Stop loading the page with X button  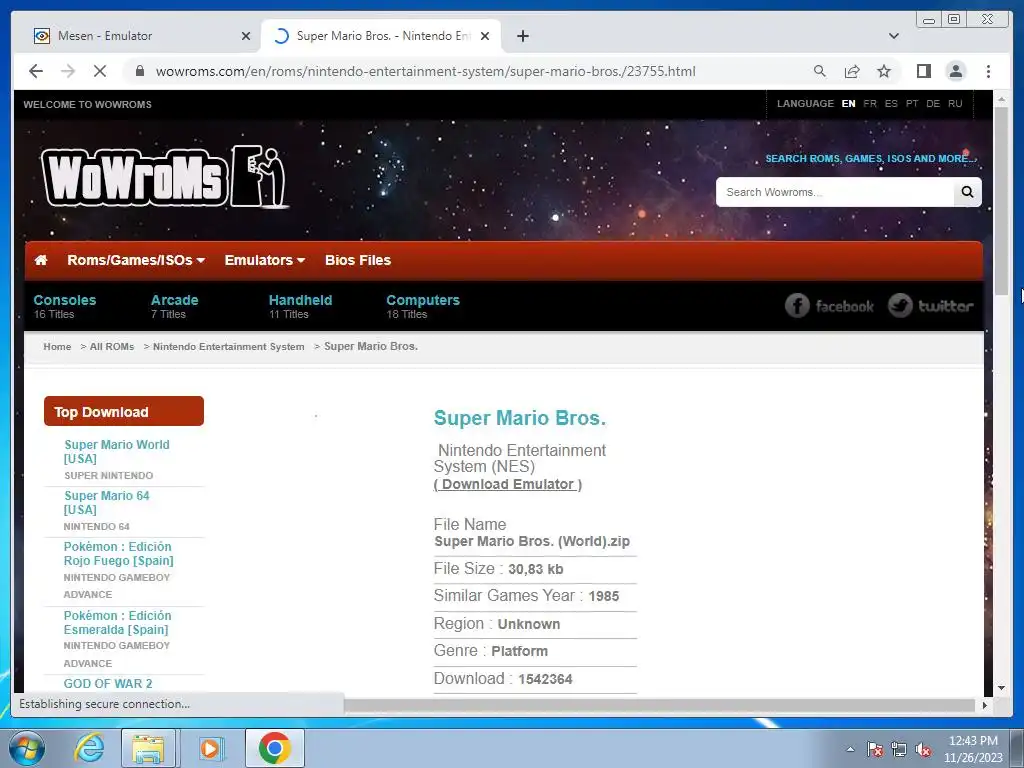100,71
